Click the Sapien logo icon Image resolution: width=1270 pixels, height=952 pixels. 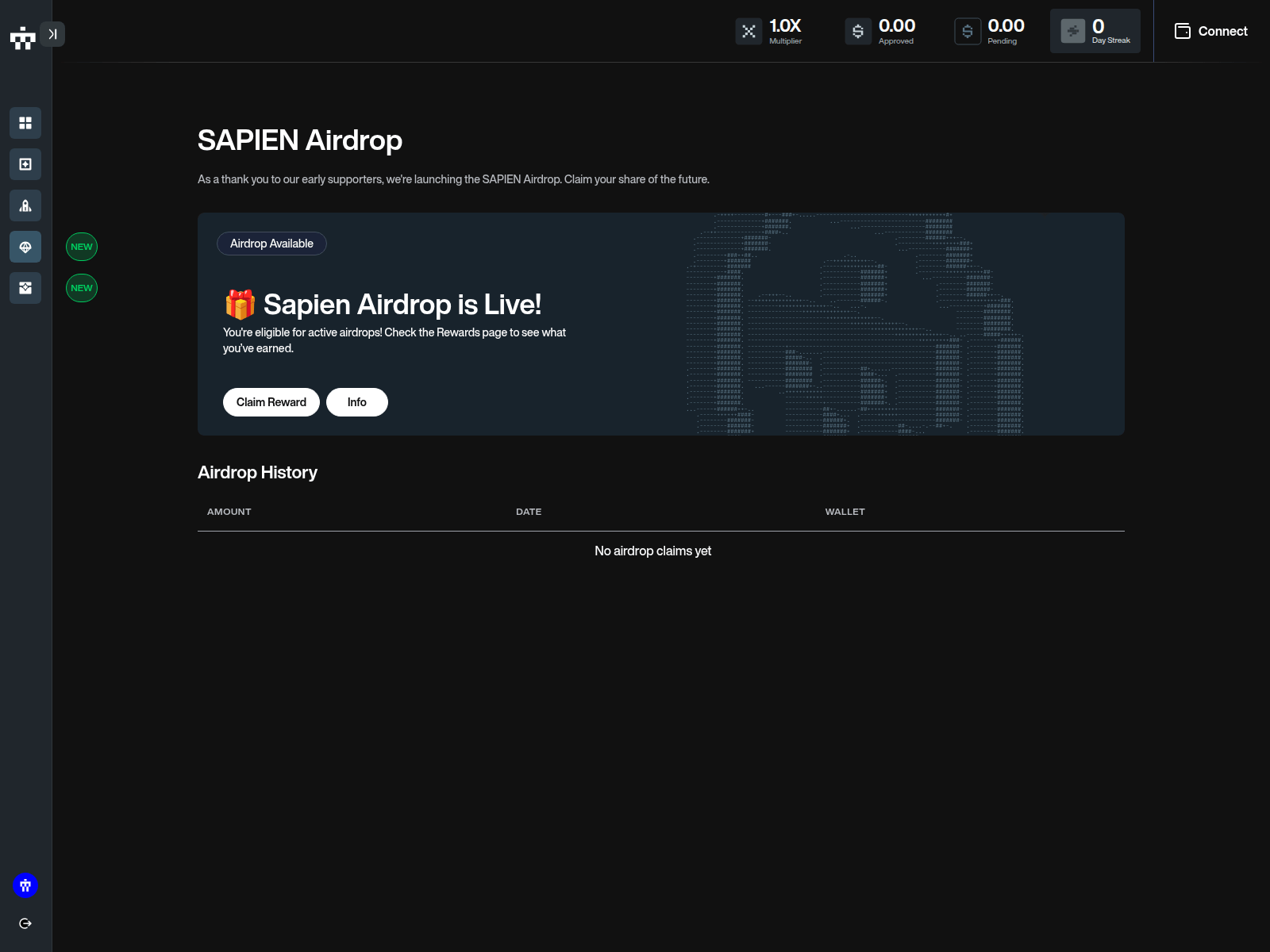(x=23, y=37)
